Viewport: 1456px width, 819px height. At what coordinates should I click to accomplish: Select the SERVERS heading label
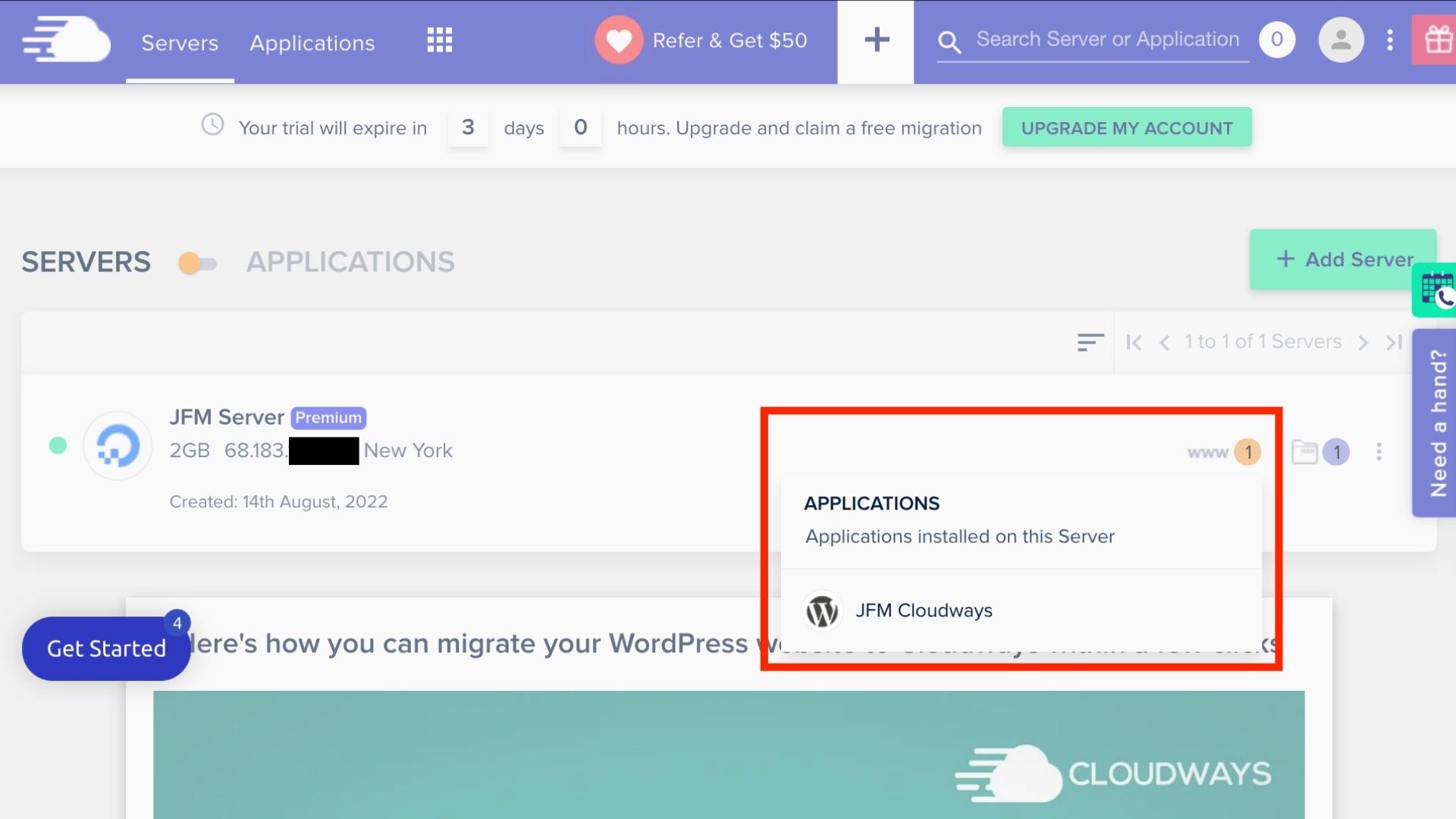86,262
